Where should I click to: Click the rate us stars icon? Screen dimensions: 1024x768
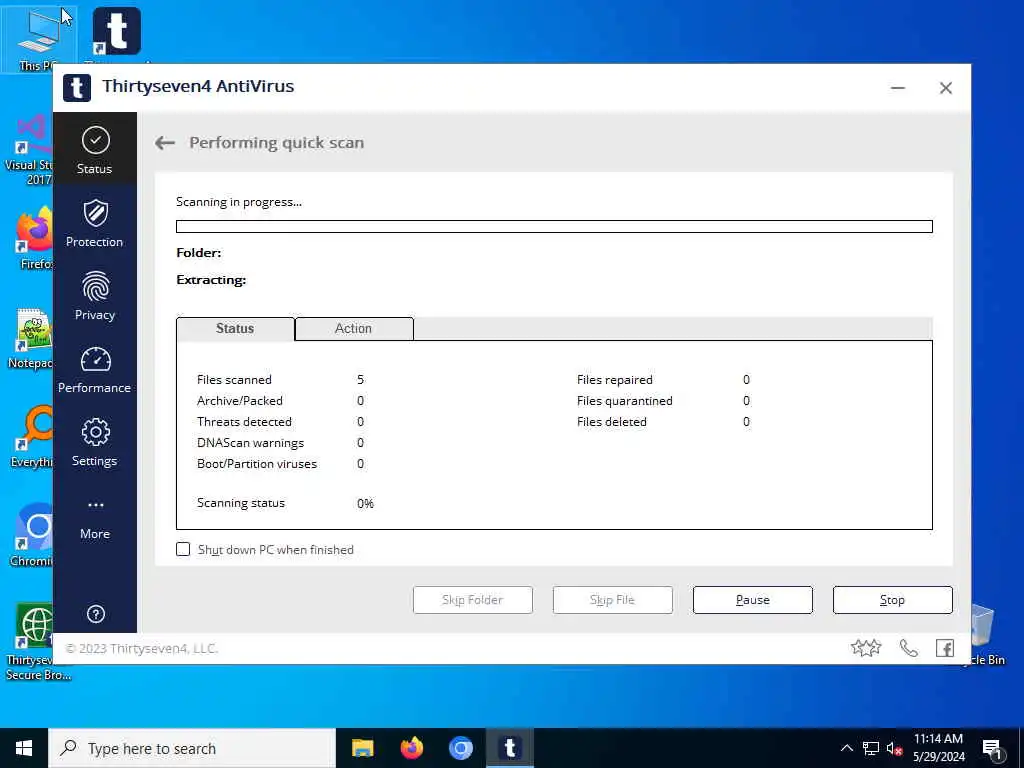[x=866, y=648]
